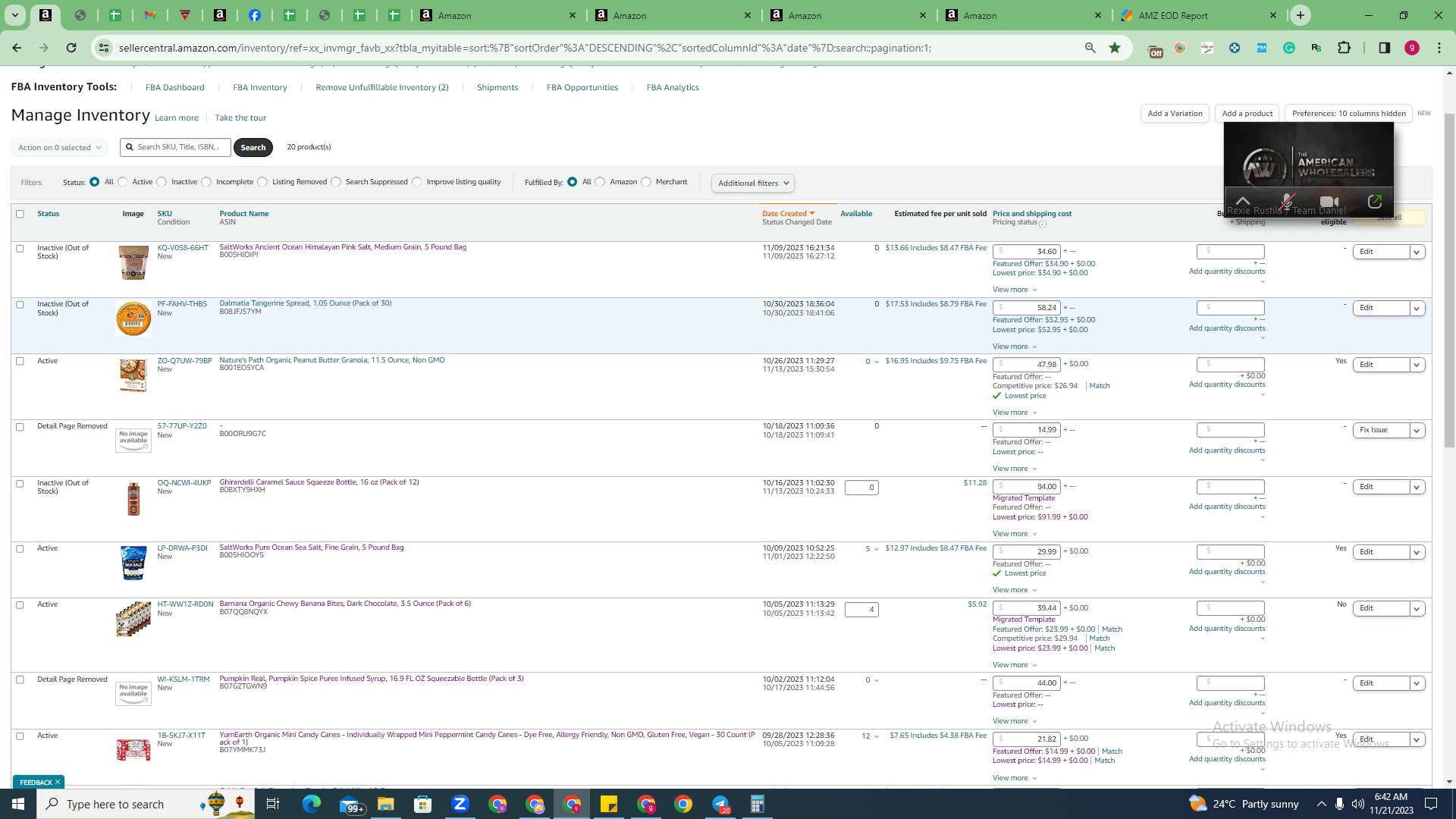The height and width of the screenshot is (819, 1456).
Task: Check the SaltWorks Himalayan Pink Salt row
Action: click(20, 248)
